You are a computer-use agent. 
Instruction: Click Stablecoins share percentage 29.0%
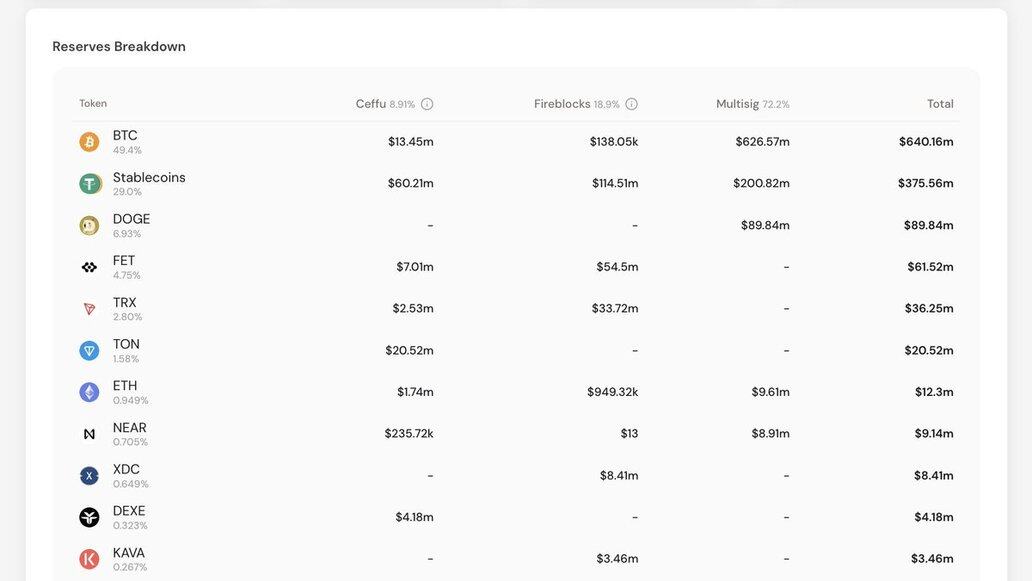pos(127,192)
